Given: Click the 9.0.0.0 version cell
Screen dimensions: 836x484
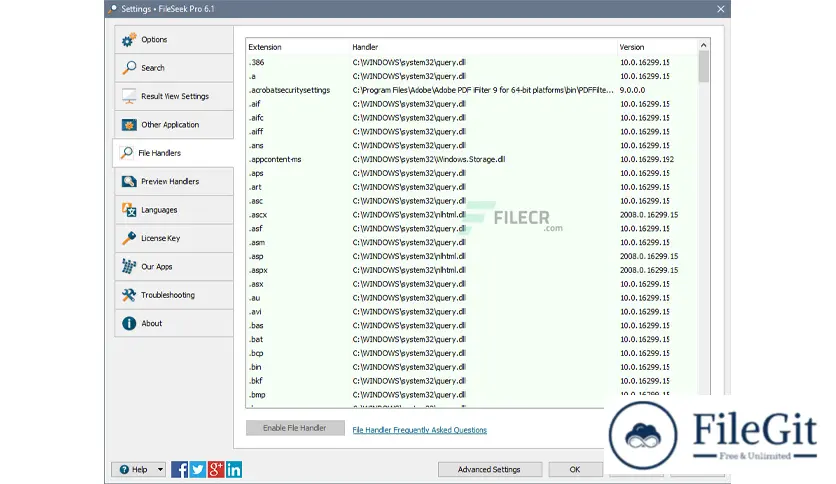Looking at the screenshot, I should point(632,90).
